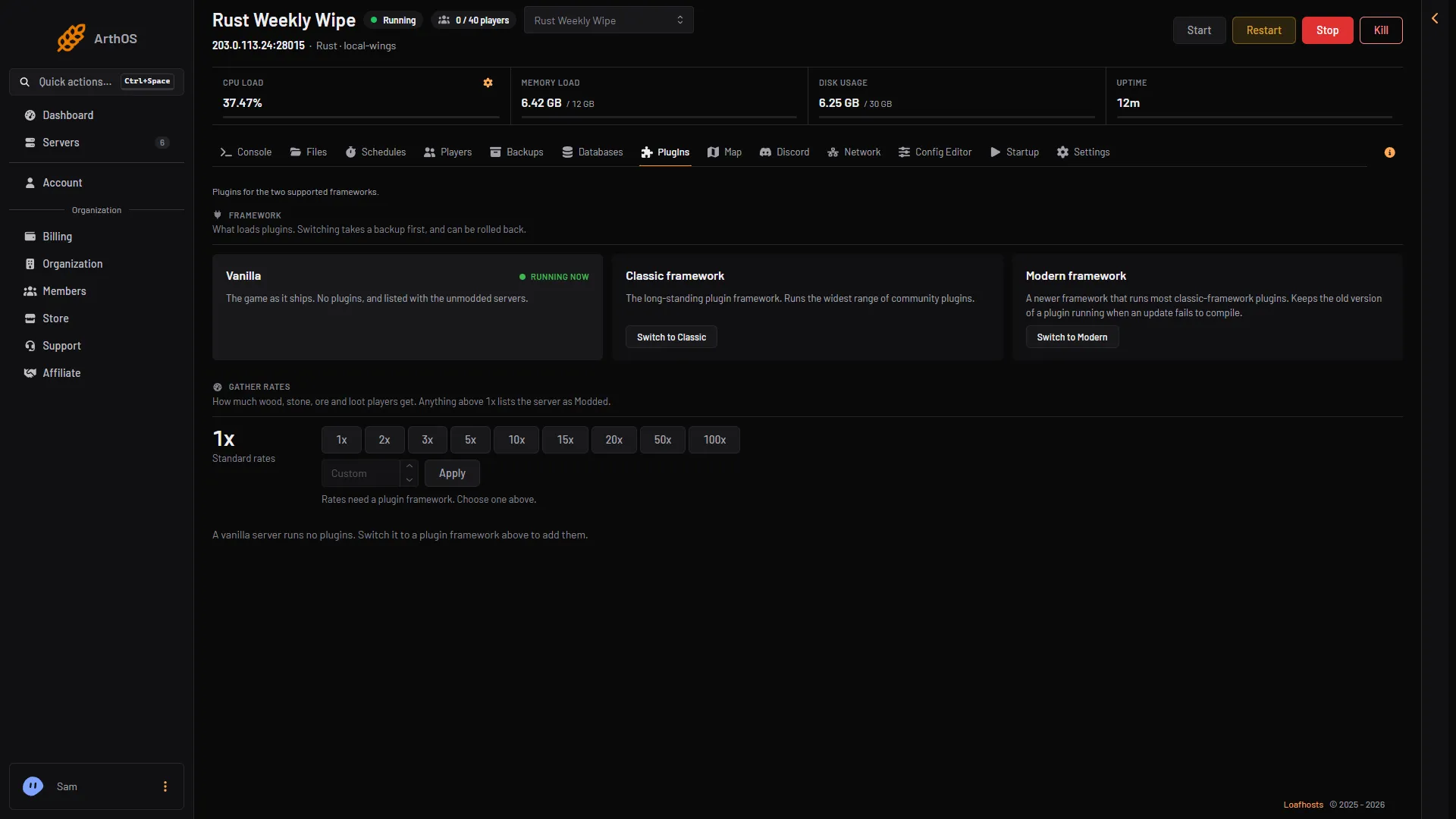Select the 2x gather rate
1456x819 pixels.
(x=384, y=440)
